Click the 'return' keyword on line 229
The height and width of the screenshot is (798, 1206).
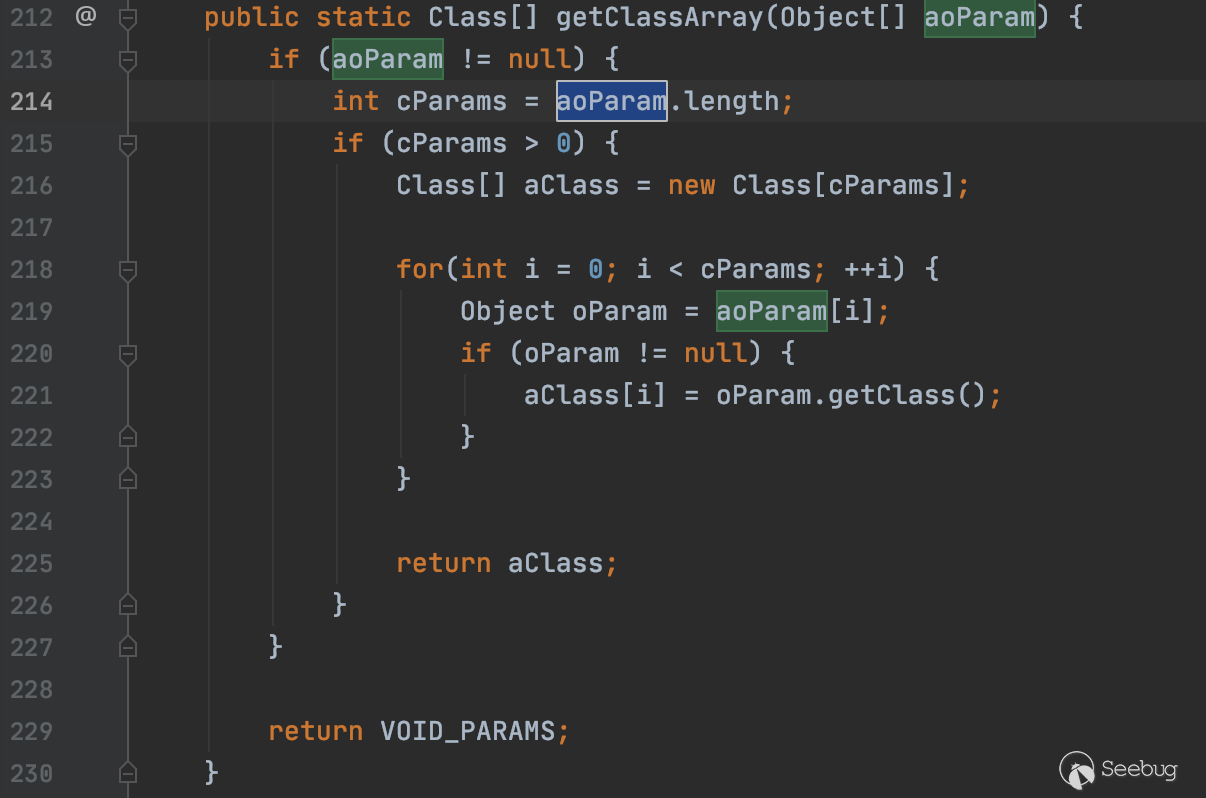(x=316, y=731)
